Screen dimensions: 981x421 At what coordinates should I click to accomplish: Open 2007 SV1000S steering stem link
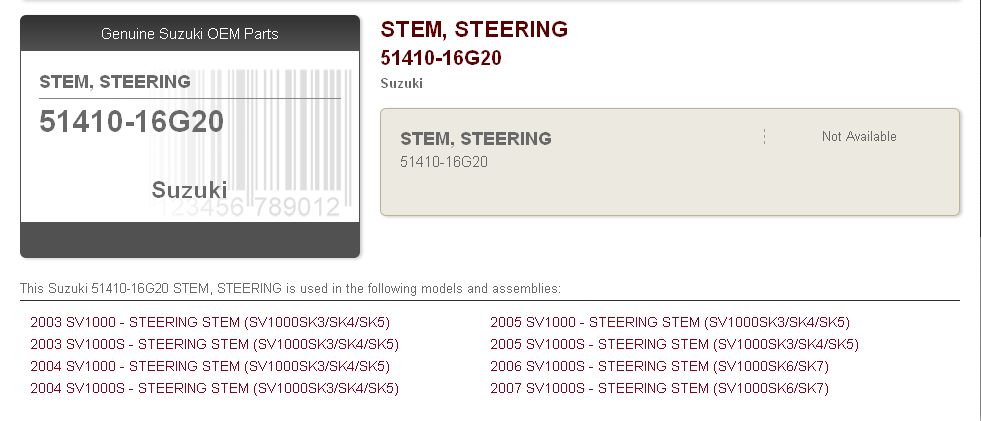coord(659,388)
